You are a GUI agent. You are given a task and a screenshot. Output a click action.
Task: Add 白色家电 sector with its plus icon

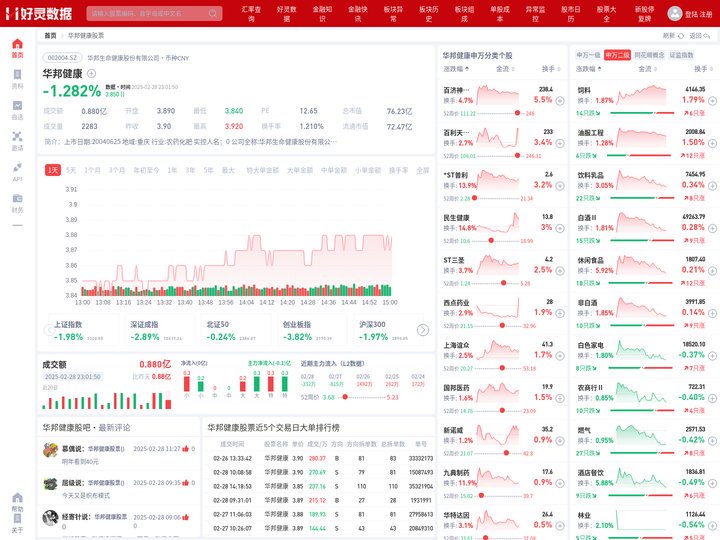click(x=712, y=356)
